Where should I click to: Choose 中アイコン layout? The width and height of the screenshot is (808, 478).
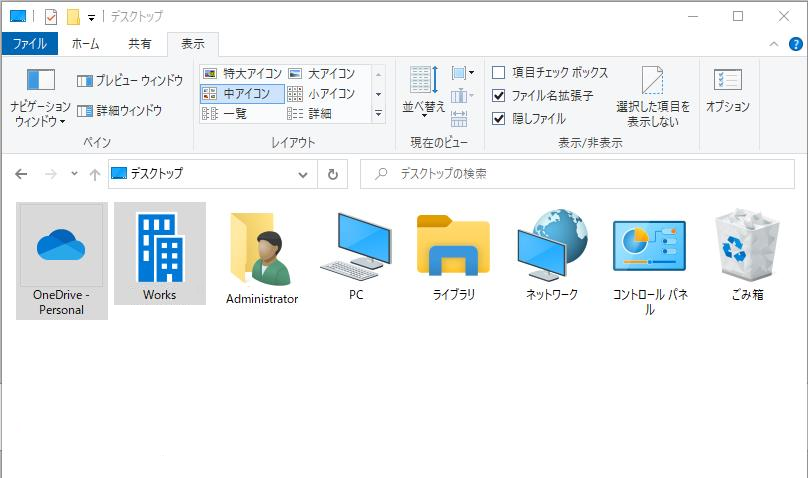coord(242,94)
